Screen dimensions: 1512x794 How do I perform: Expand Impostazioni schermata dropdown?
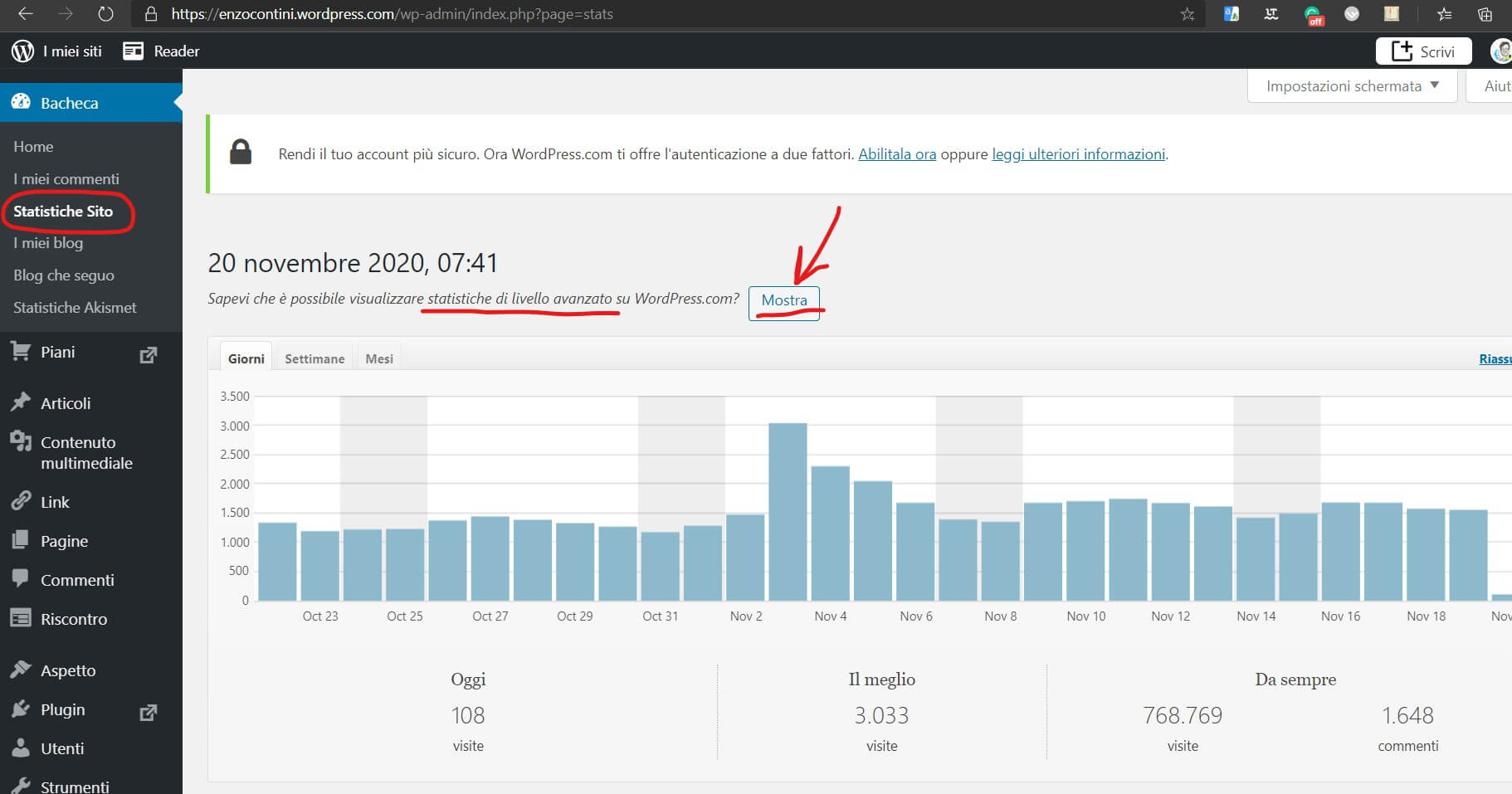point(1352,86)
